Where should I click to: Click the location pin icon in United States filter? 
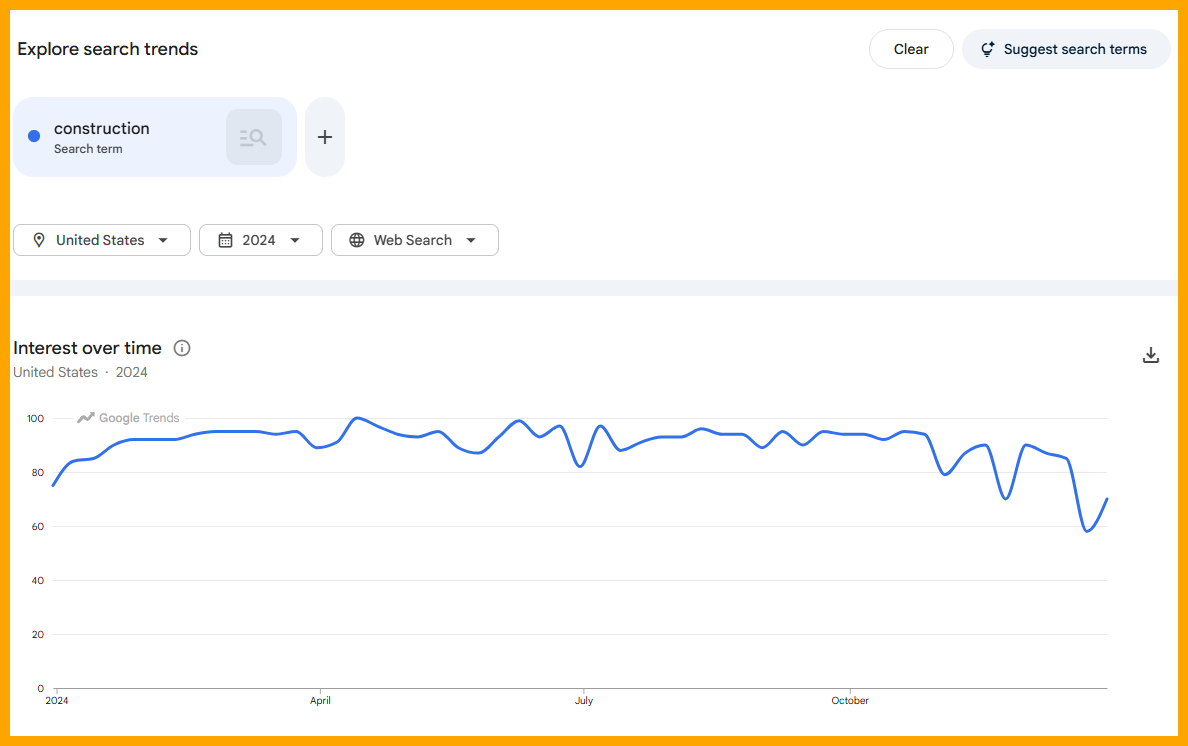(x=38, y=240)
